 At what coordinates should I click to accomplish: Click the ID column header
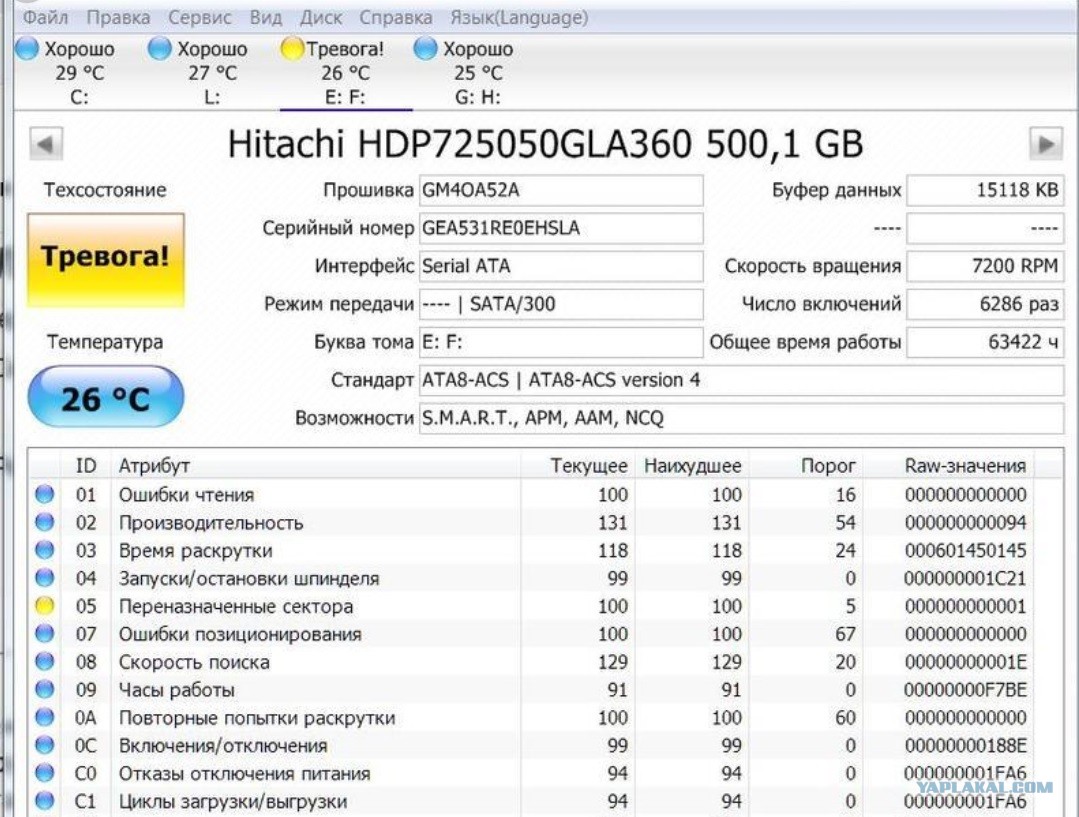[x=86, y=465]
